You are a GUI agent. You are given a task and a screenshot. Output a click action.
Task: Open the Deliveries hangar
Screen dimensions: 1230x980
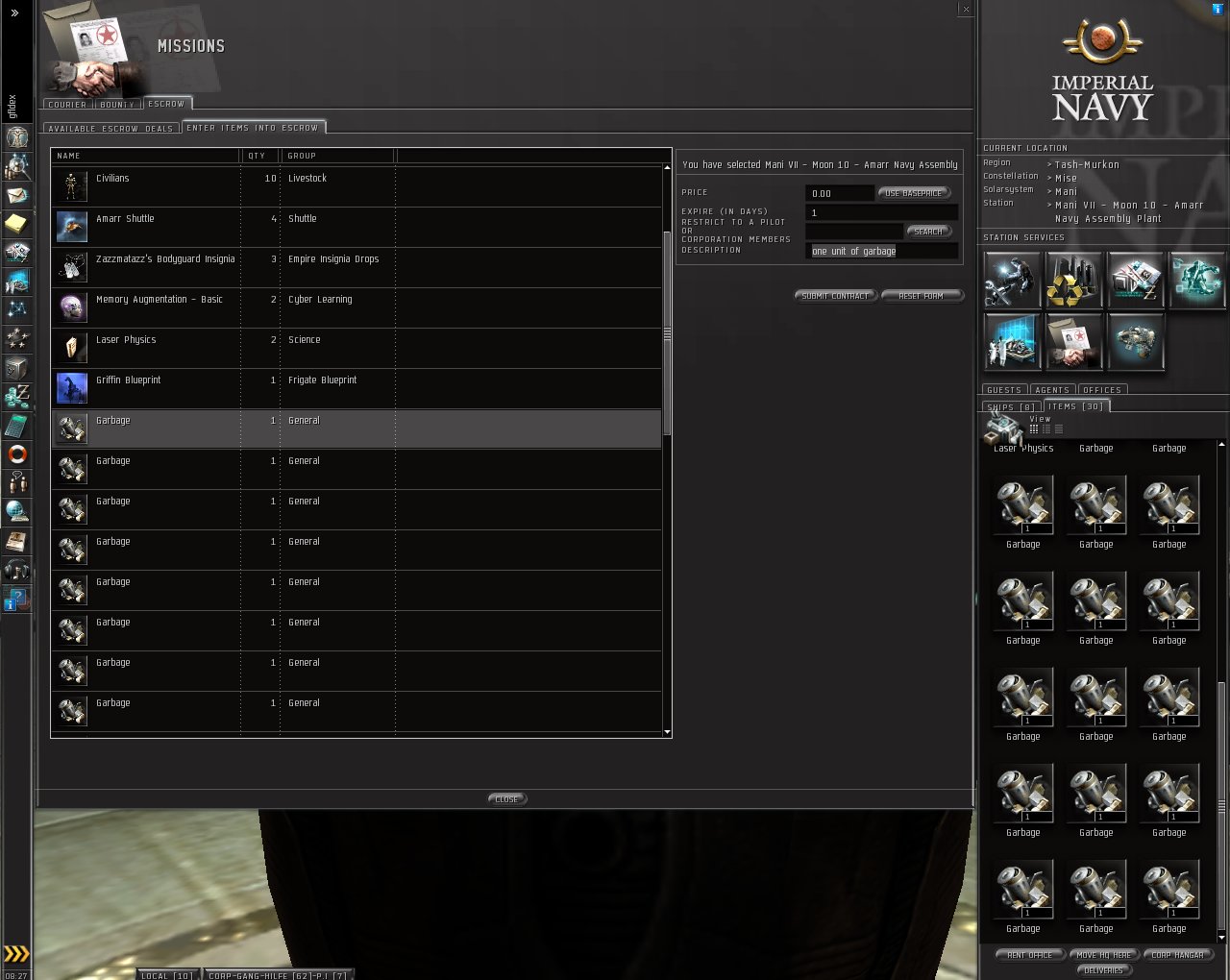coord(1103,970)
